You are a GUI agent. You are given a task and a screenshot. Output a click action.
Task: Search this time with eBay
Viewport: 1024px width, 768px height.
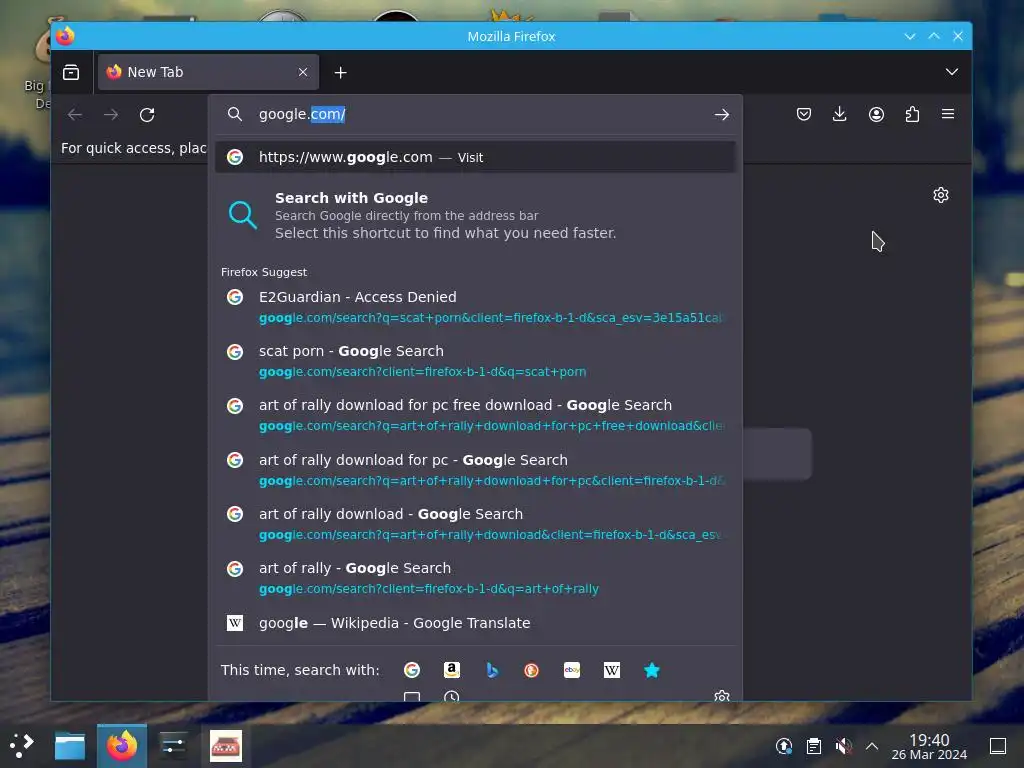(x=572, y=670)
